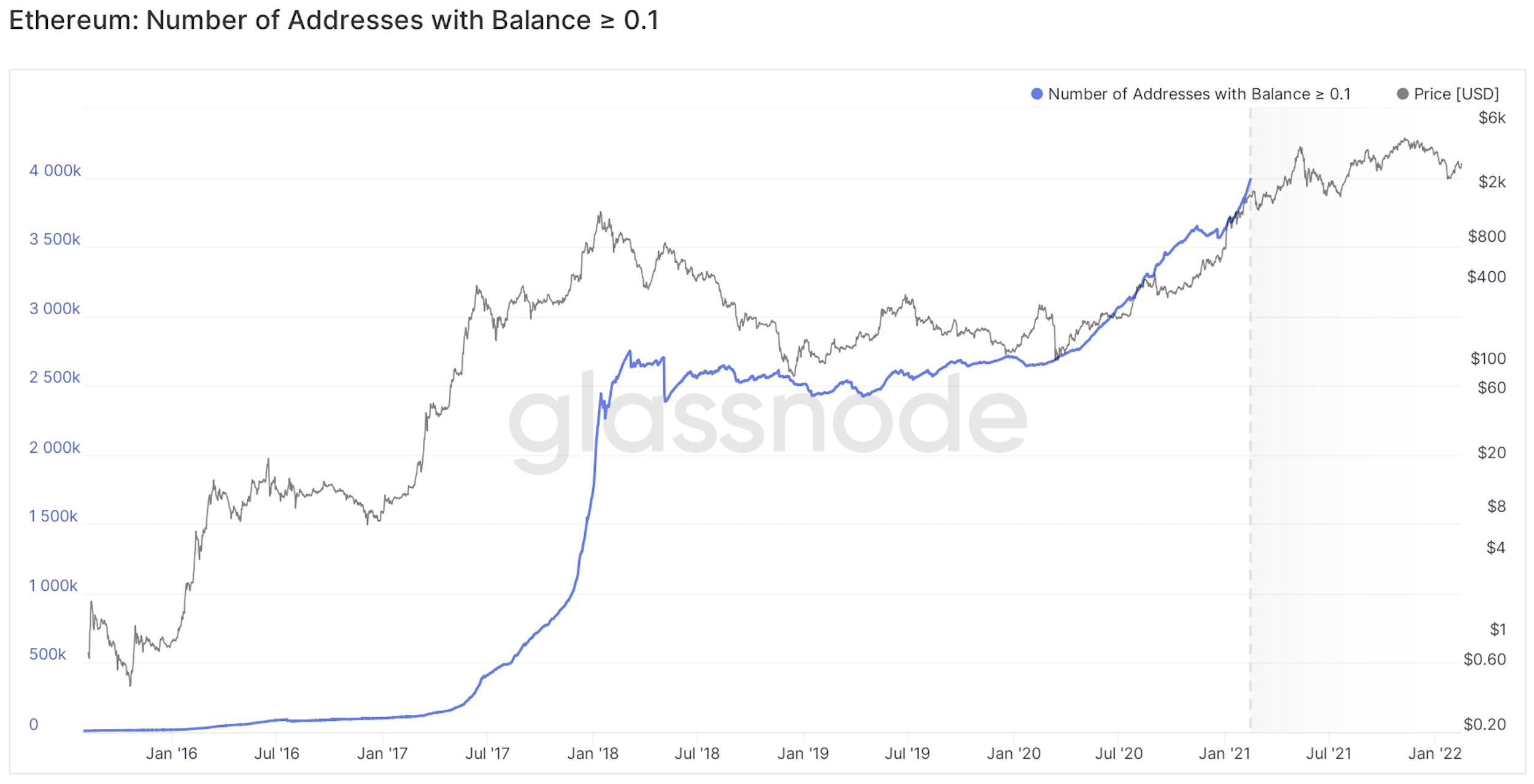Select the Jan '19 x-axis label
This screenshot has width=1534, height=784.
(803, 753)
